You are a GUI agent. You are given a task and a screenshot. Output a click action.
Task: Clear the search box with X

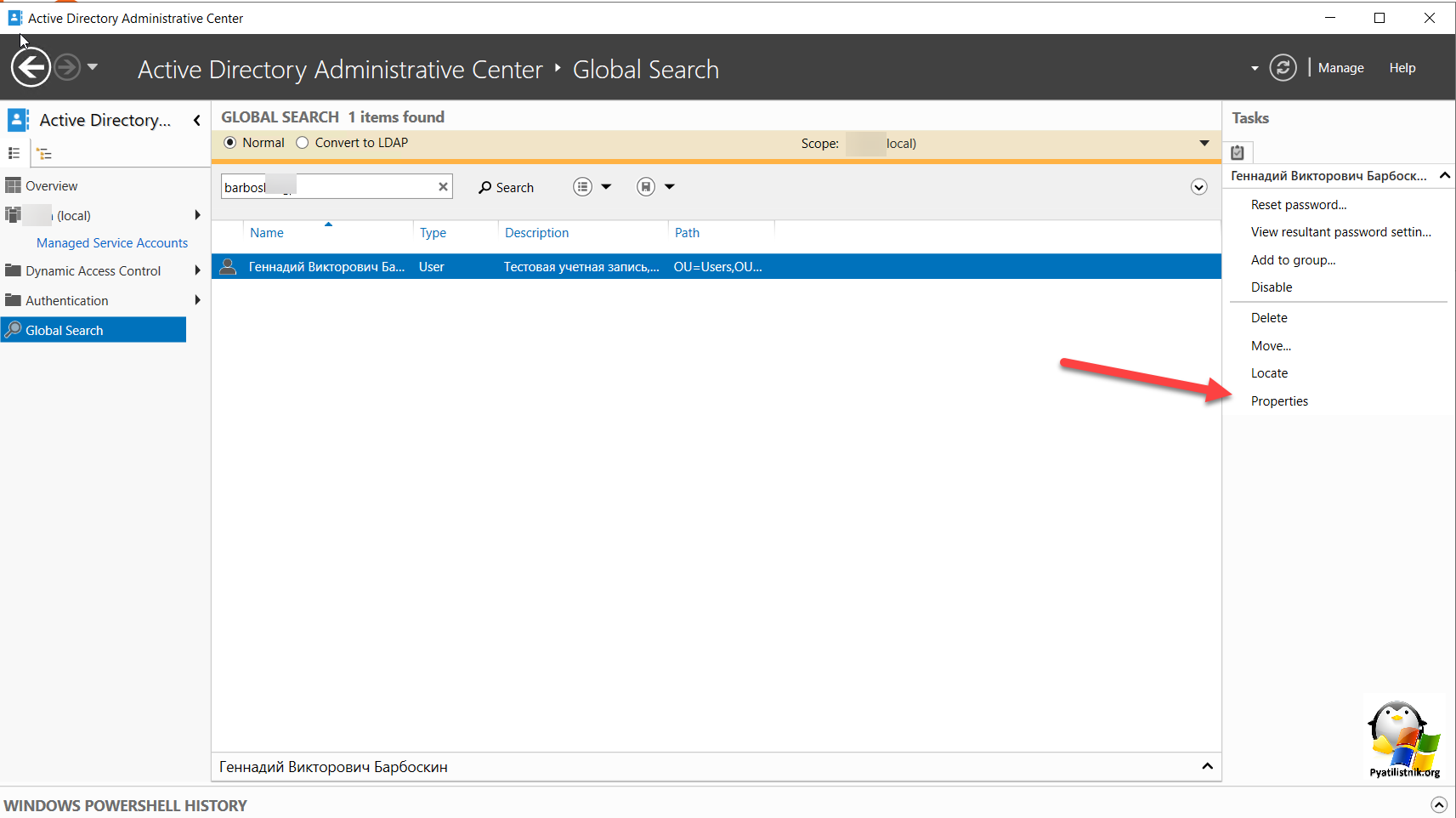443,187
